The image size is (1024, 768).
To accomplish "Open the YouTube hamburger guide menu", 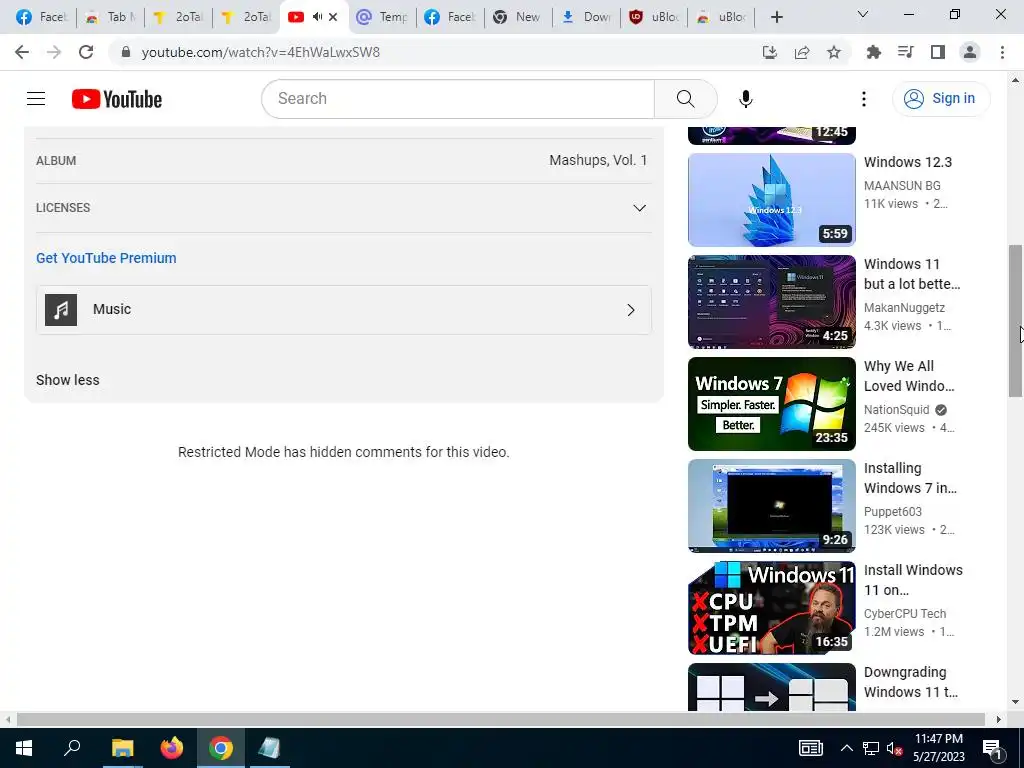I will (x=36, y=99).
